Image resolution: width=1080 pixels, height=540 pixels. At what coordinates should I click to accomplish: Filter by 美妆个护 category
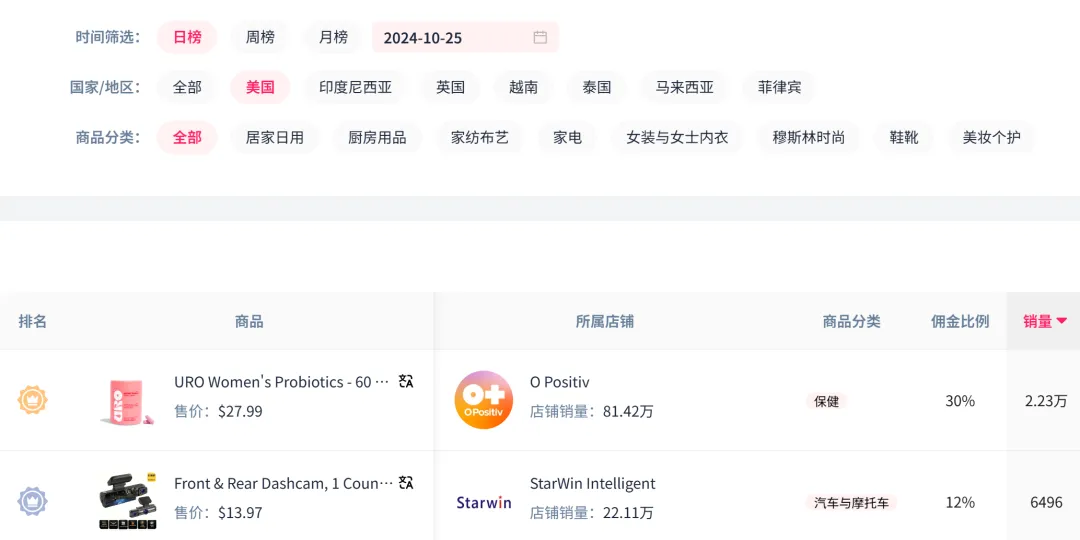click(x=991, y=137)
